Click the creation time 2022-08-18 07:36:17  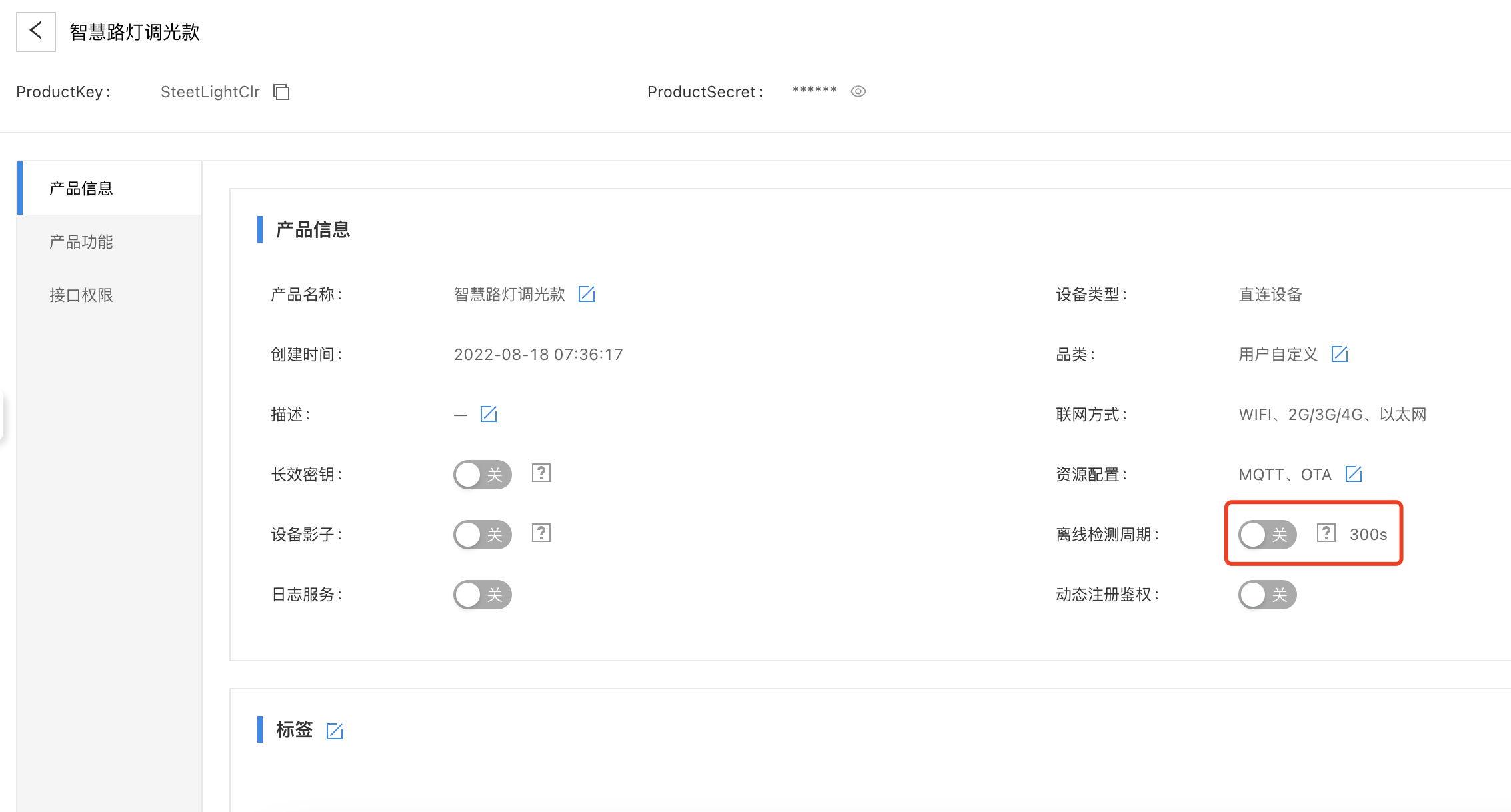539,354
